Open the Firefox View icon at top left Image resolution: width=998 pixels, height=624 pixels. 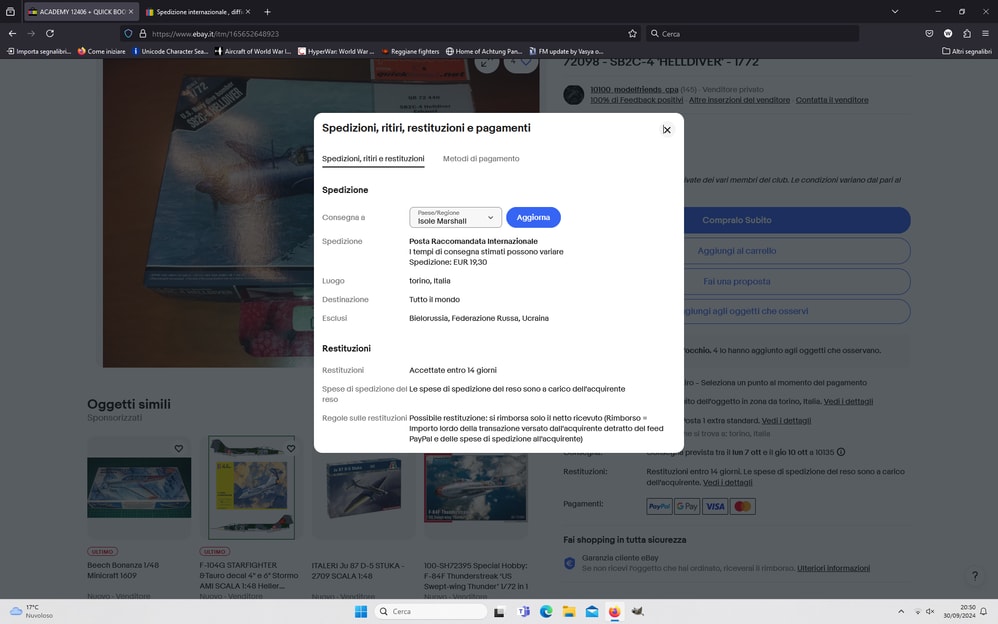click(x=10, y=11)
